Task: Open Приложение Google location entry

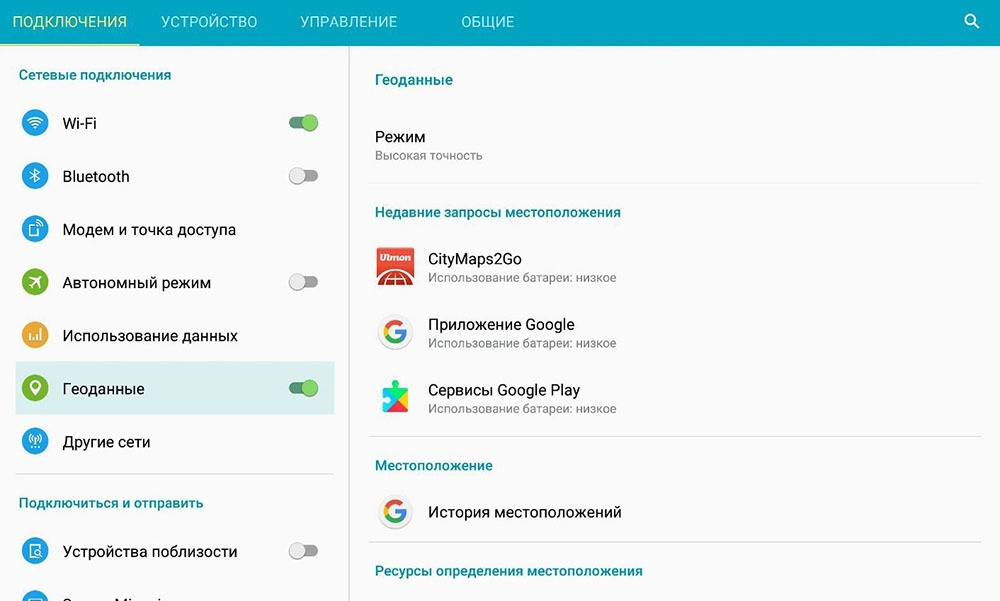Action: click(x=675, y=332)
